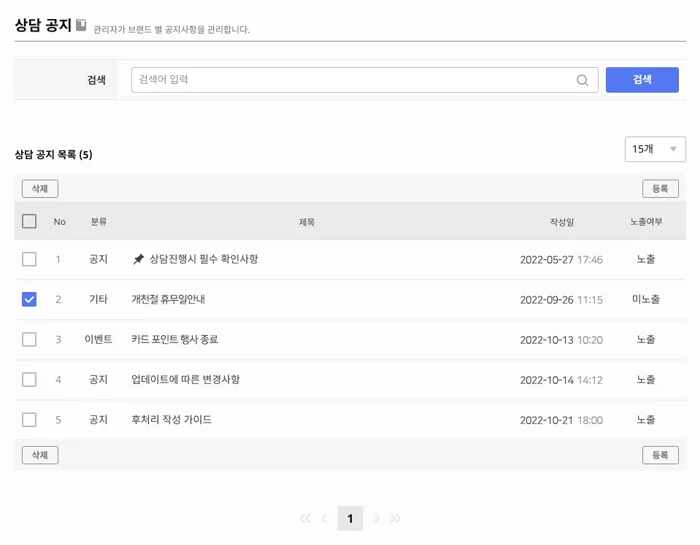Click the magnifier icon in search field
Viewport: 700px width, 545px height.
[582, 80]
